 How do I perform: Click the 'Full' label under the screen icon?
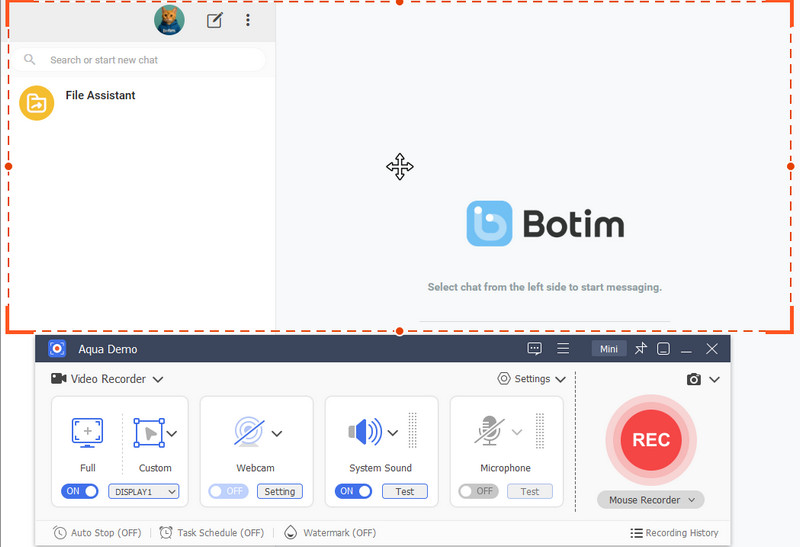click(x=88, y=468)
